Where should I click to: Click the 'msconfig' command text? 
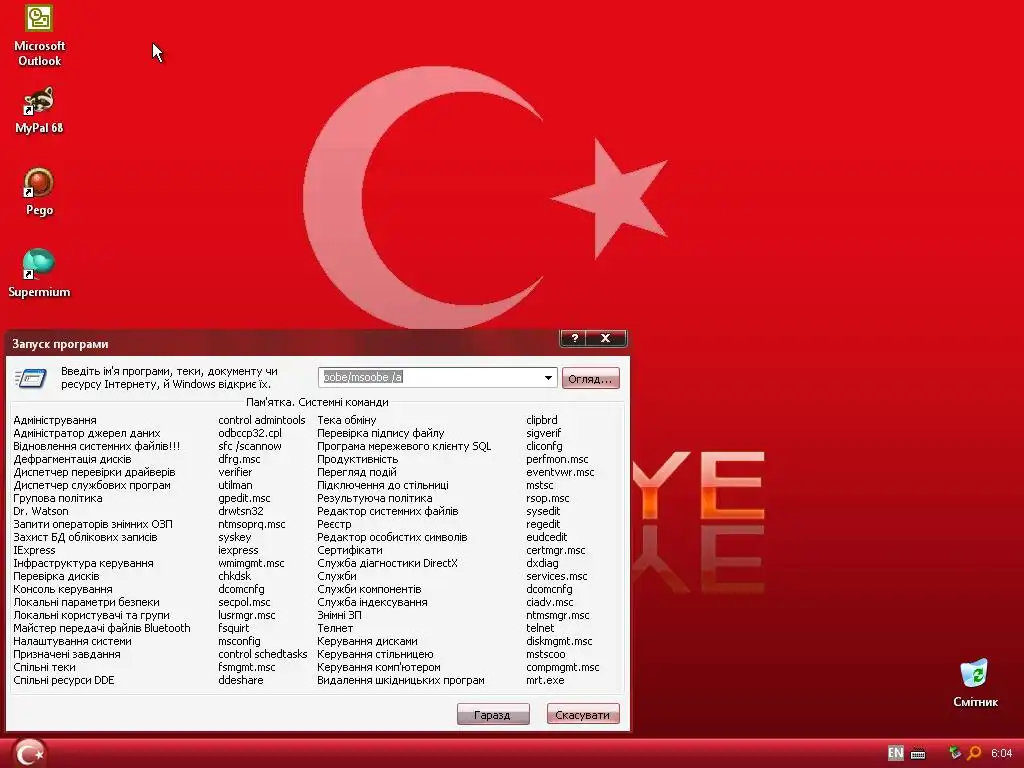point(240,641)
